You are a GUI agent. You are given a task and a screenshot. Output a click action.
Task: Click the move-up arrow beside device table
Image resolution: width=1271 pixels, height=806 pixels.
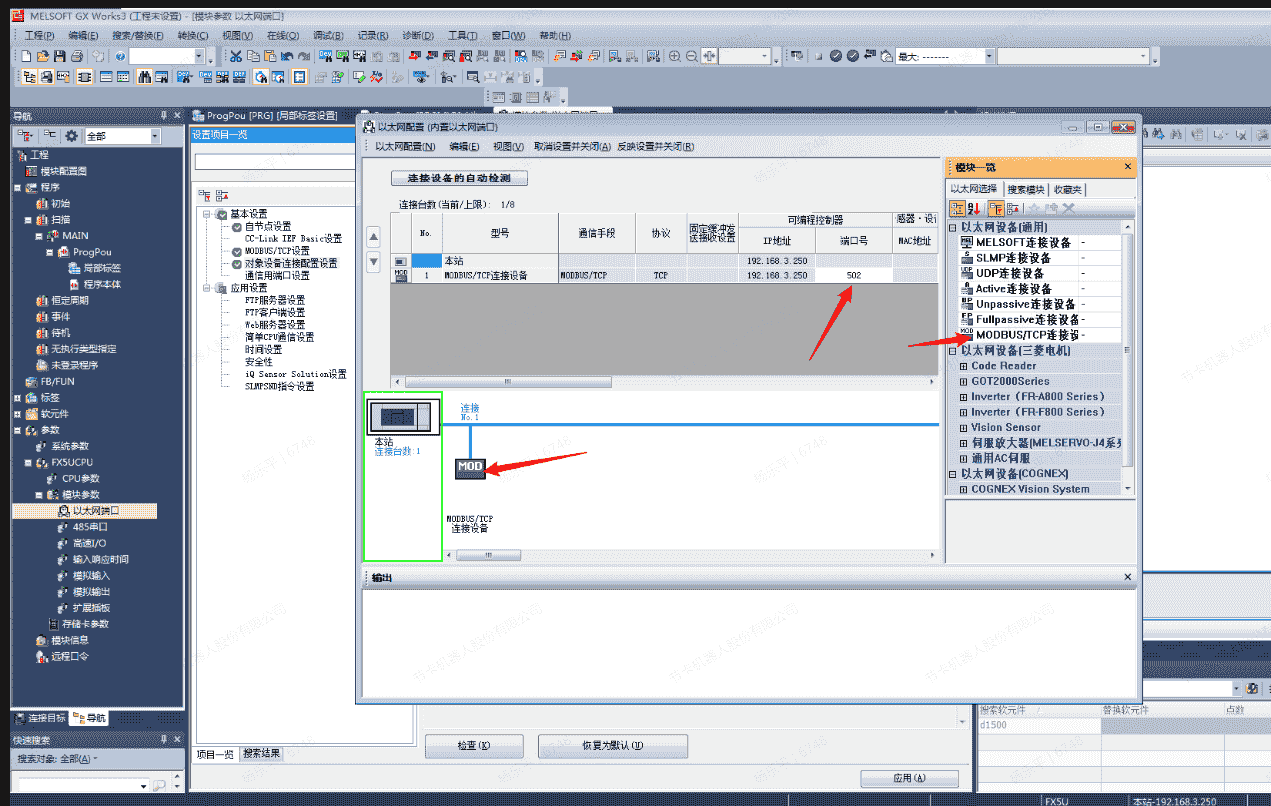pyautogui.click(x=374, y=238)
